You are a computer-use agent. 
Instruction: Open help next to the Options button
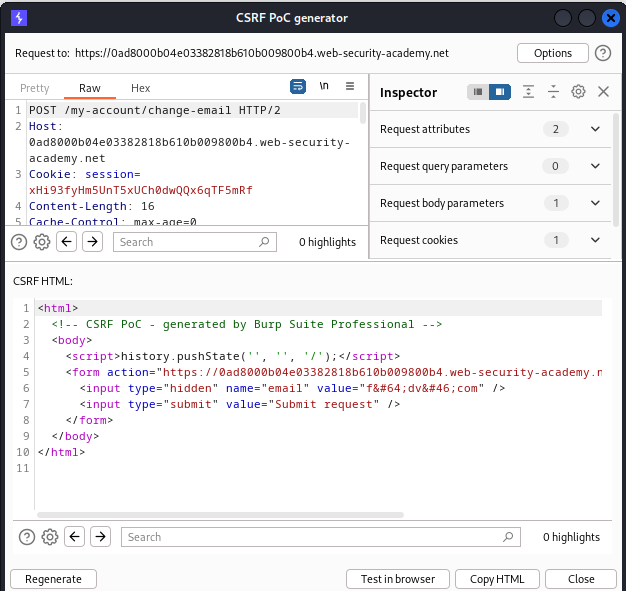point(603,53)
